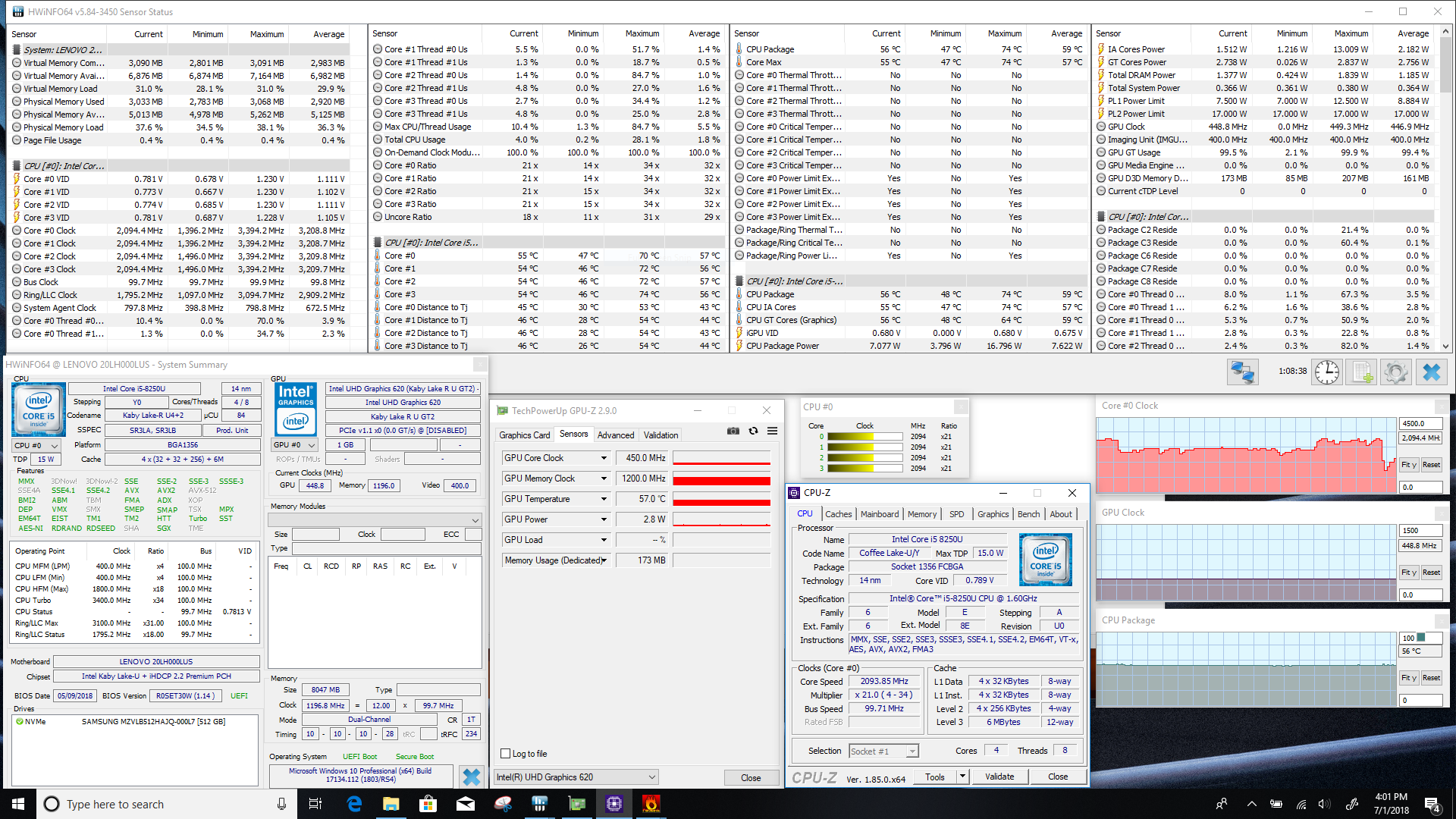Open HWiNFO sensor settings gear icon
Image resolution: width=1456 pixels, height=819 pixels.
(x=1396, y=372)
